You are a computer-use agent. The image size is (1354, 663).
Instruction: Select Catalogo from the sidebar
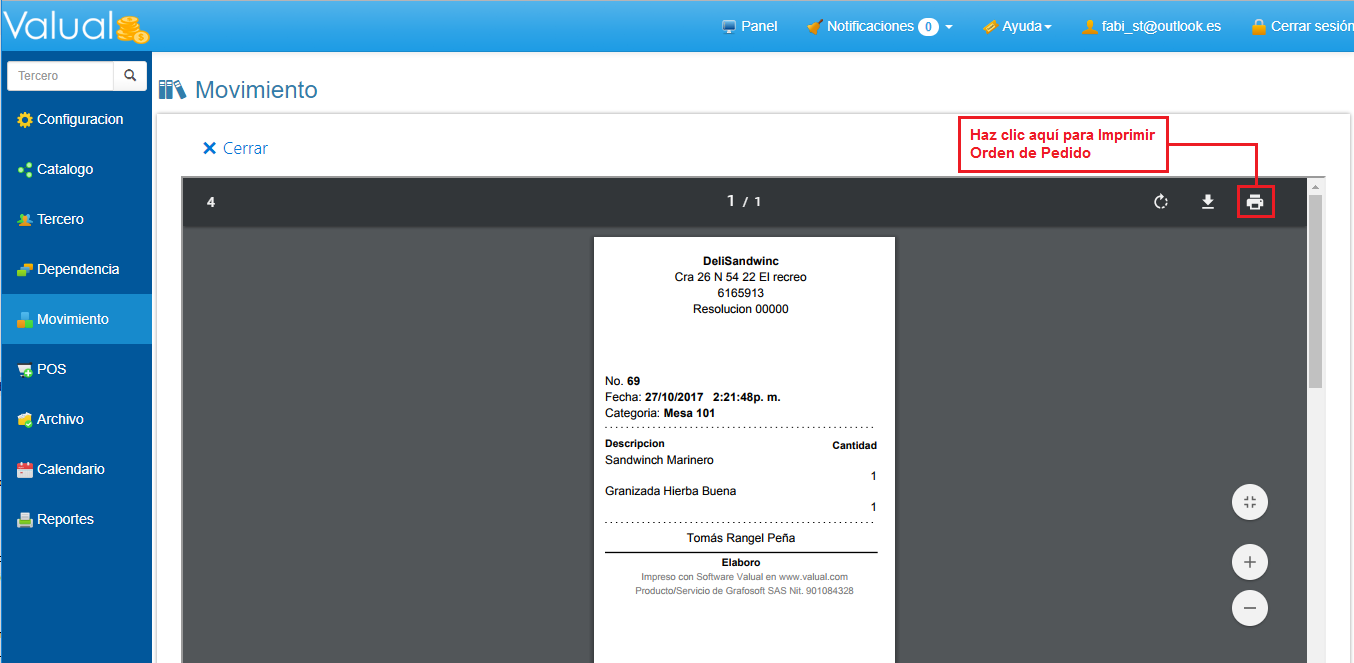pos(65,170)
